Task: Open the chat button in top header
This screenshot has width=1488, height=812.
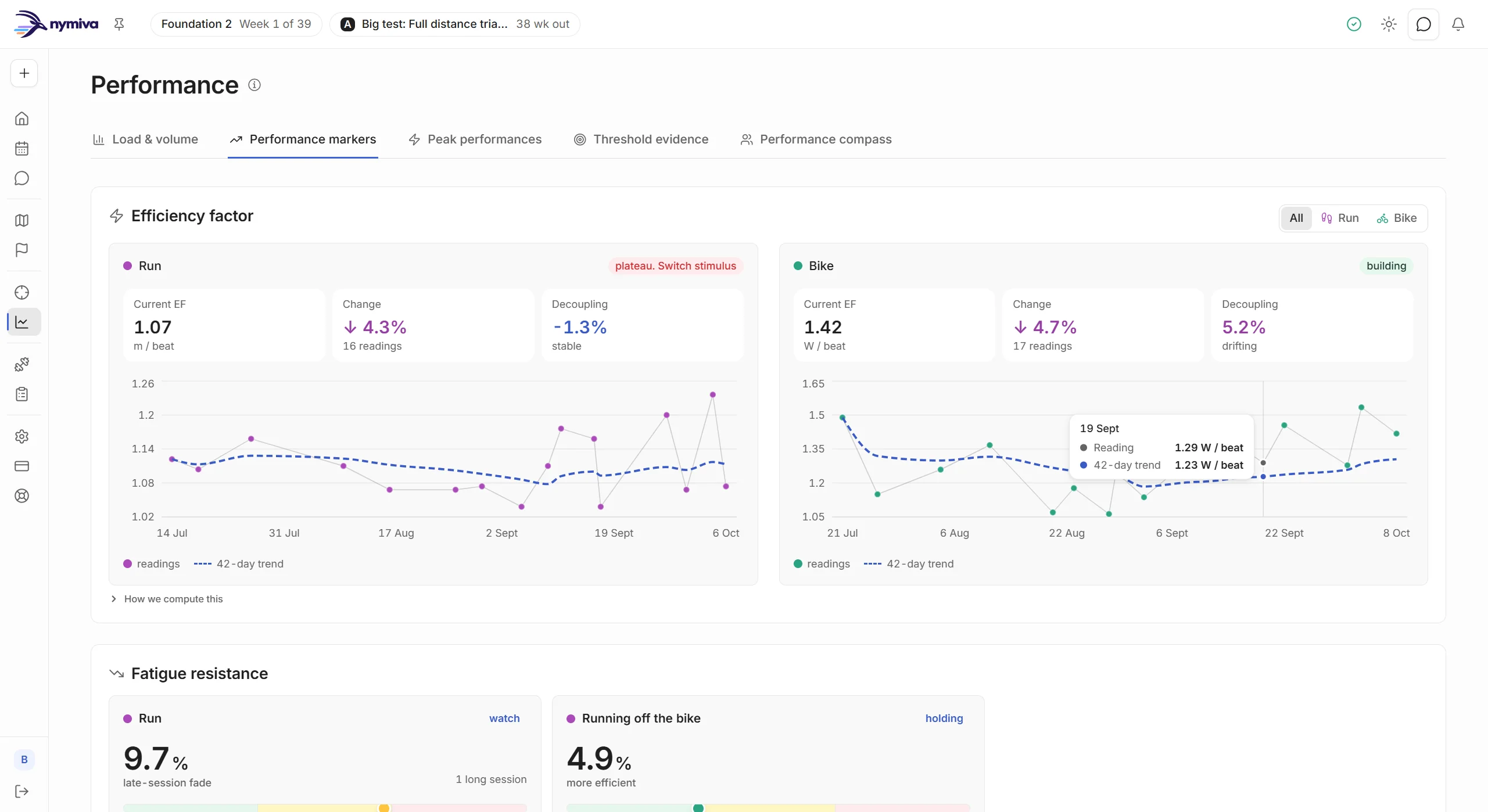Action: point(1424,24)
